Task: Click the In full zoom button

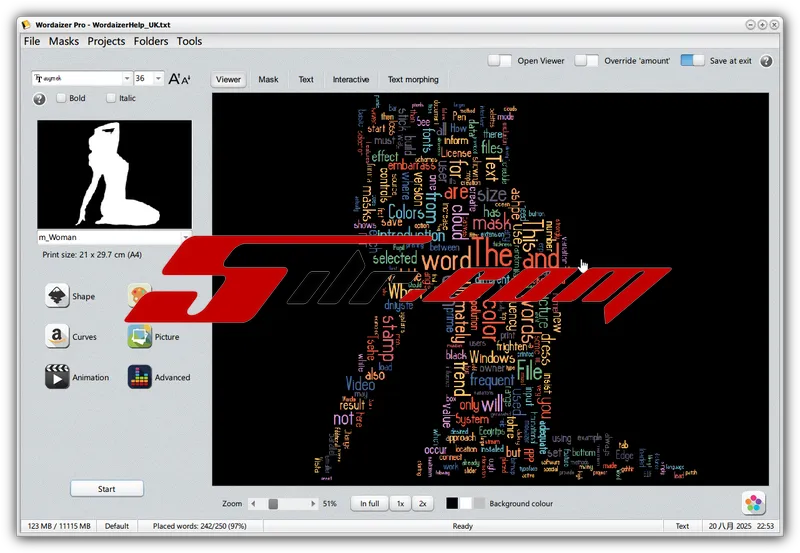Action: (369, 504)
